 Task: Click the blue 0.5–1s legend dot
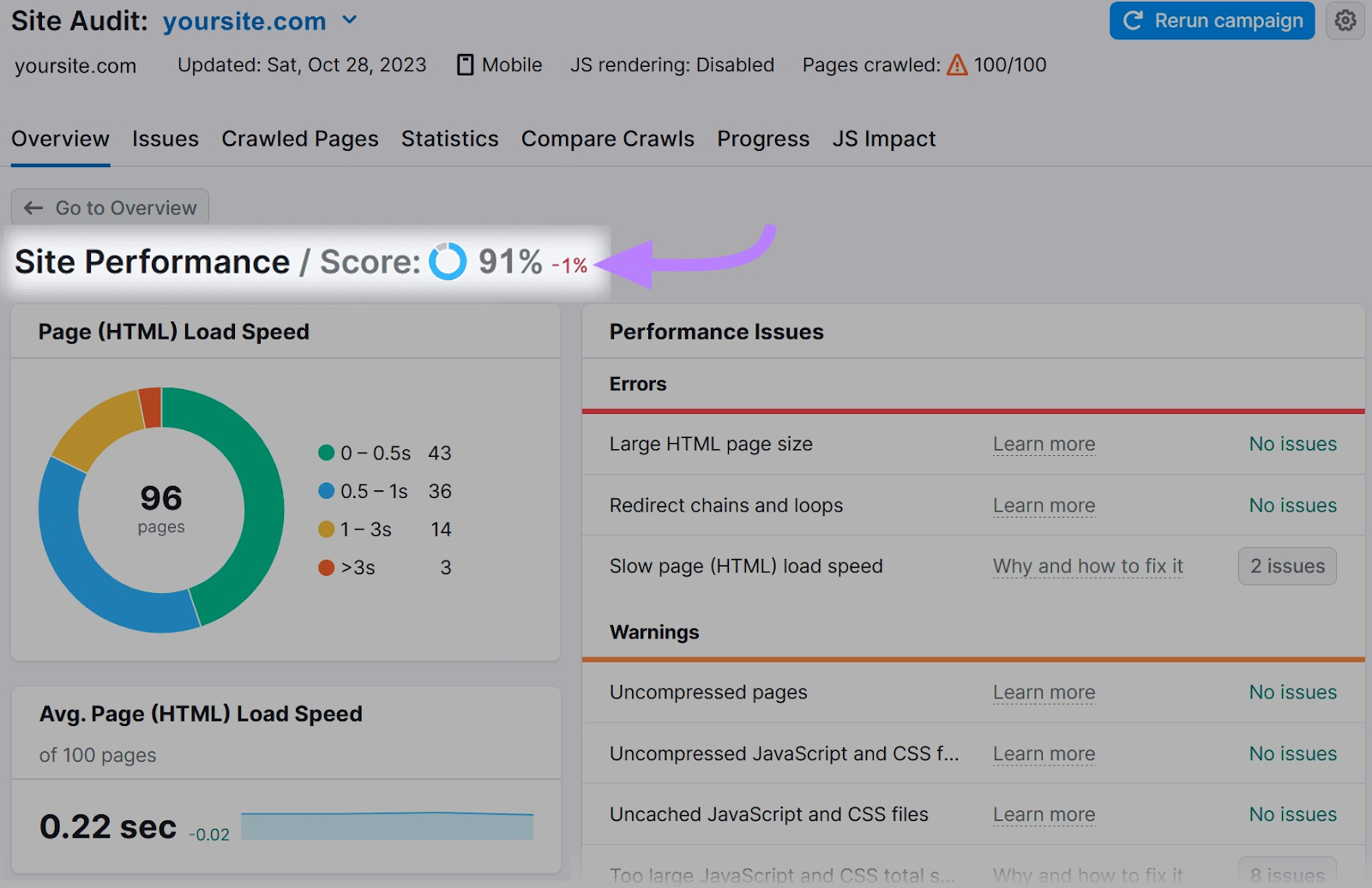coord(325,490)
